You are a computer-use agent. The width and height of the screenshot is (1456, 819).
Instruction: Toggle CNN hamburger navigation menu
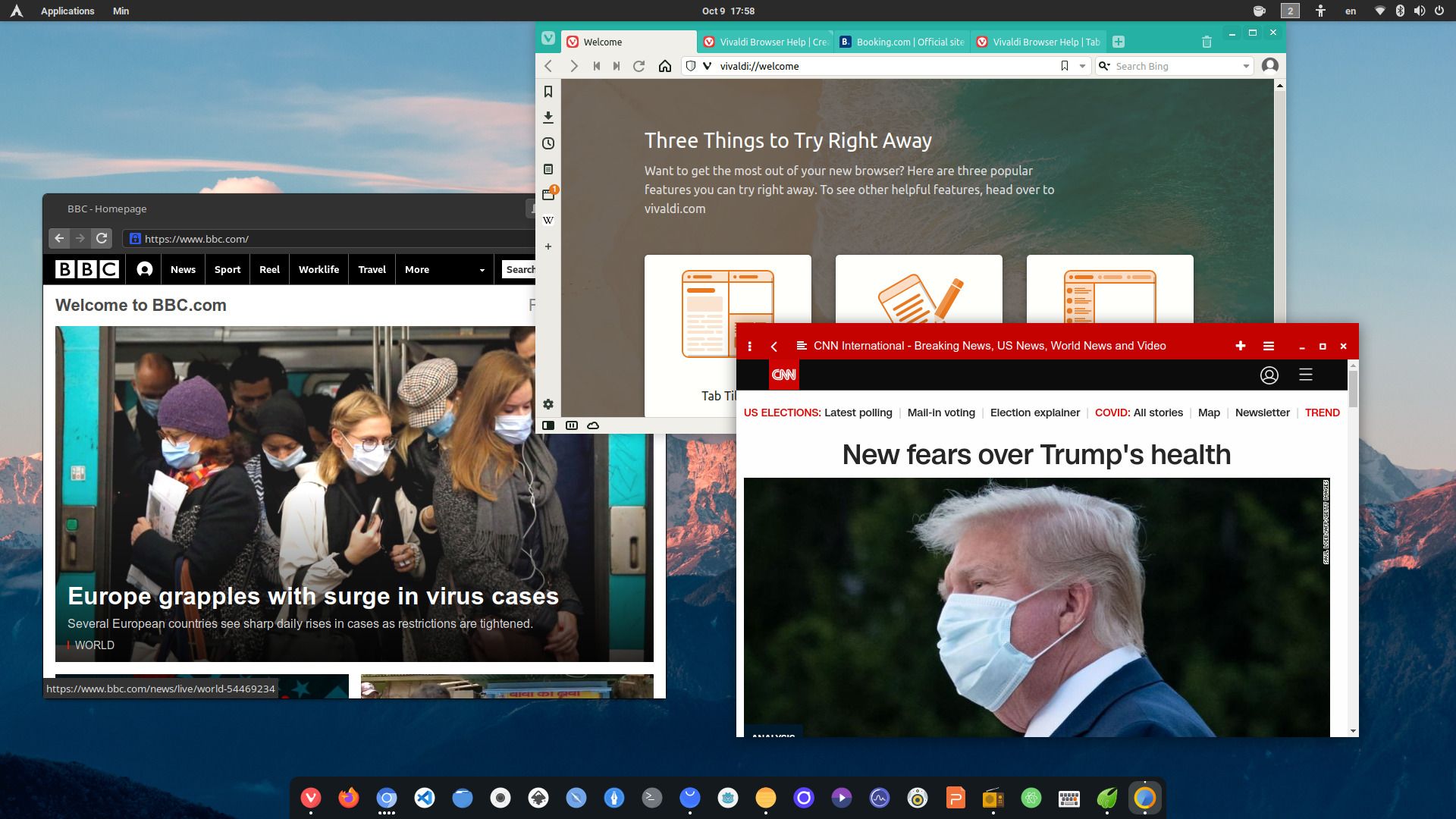(1305, 375)
